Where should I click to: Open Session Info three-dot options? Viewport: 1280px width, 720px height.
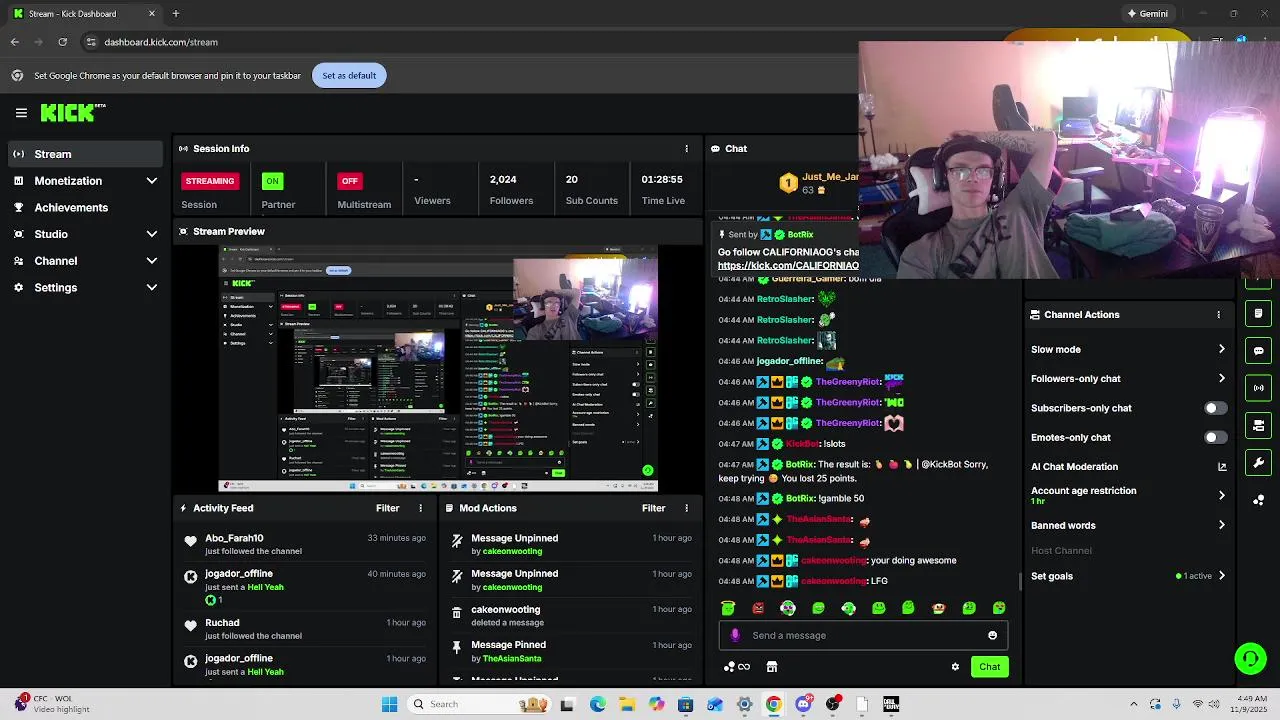pyautogui.click(x=686, y=148)
